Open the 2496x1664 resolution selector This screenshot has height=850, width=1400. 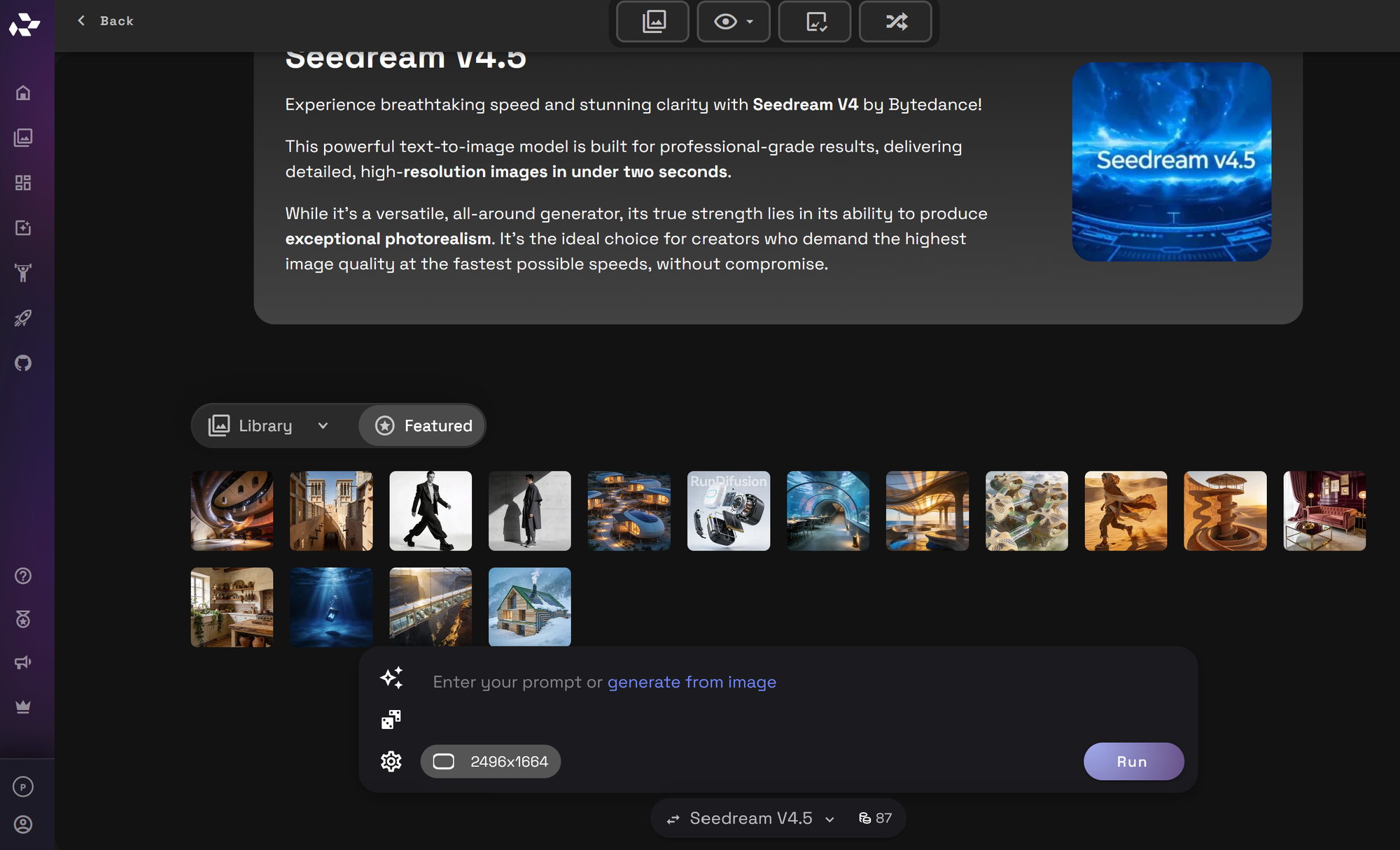[x=491, y=761]
